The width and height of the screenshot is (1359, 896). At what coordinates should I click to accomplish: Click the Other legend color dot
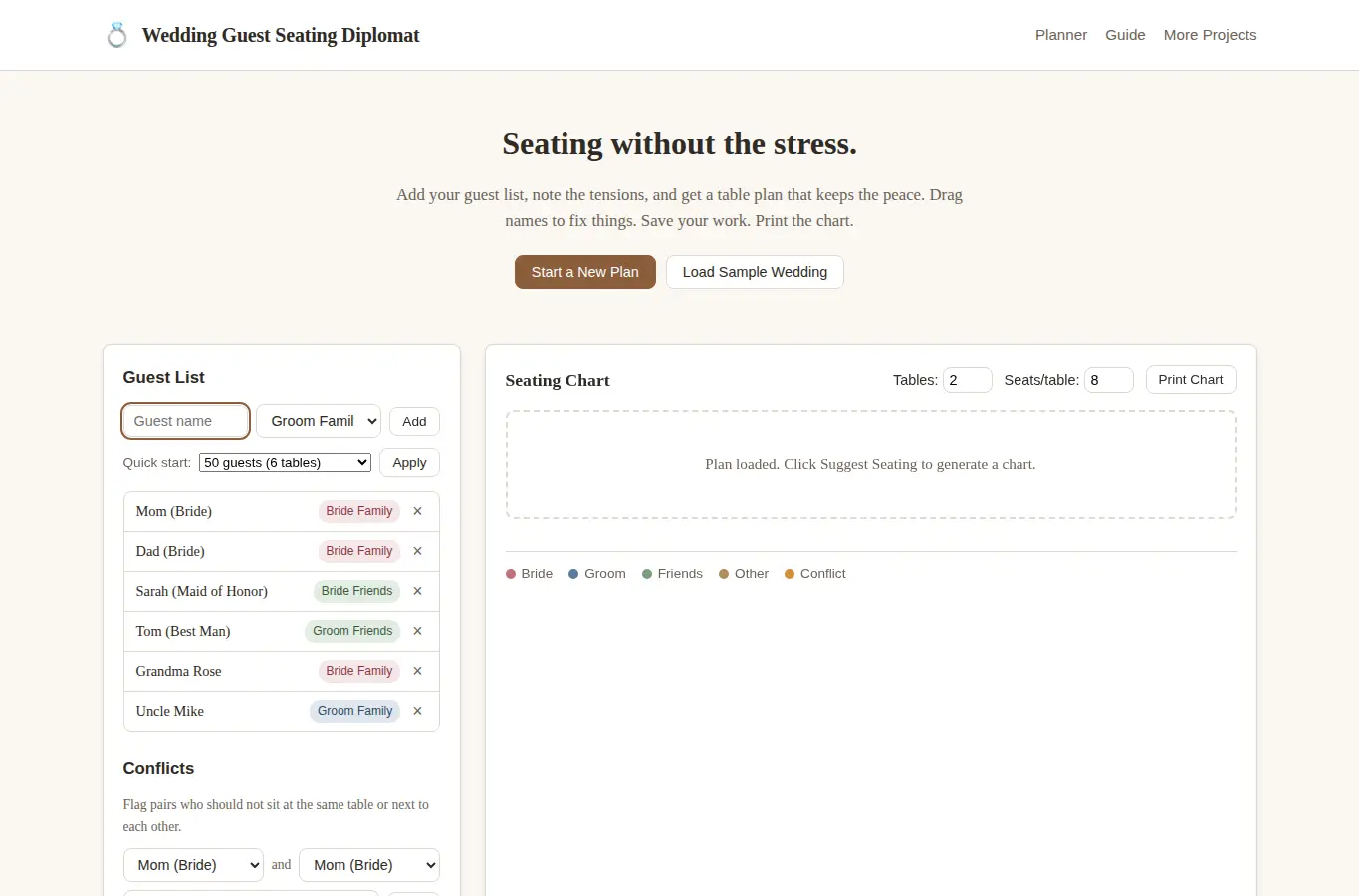point(724,574)
